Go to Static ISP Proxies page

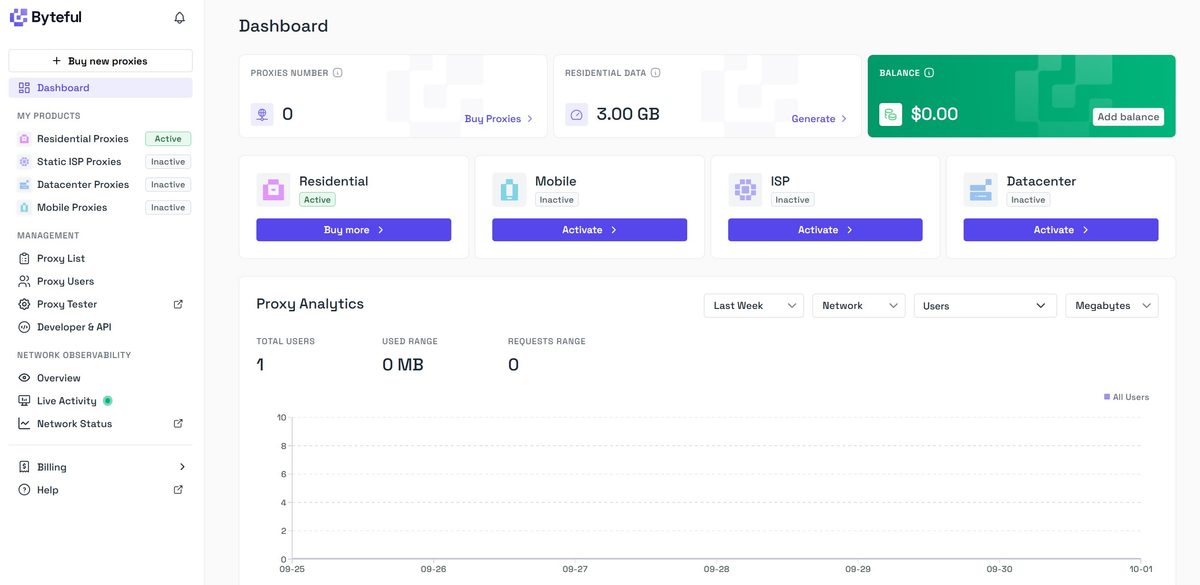tap(79, 162)
